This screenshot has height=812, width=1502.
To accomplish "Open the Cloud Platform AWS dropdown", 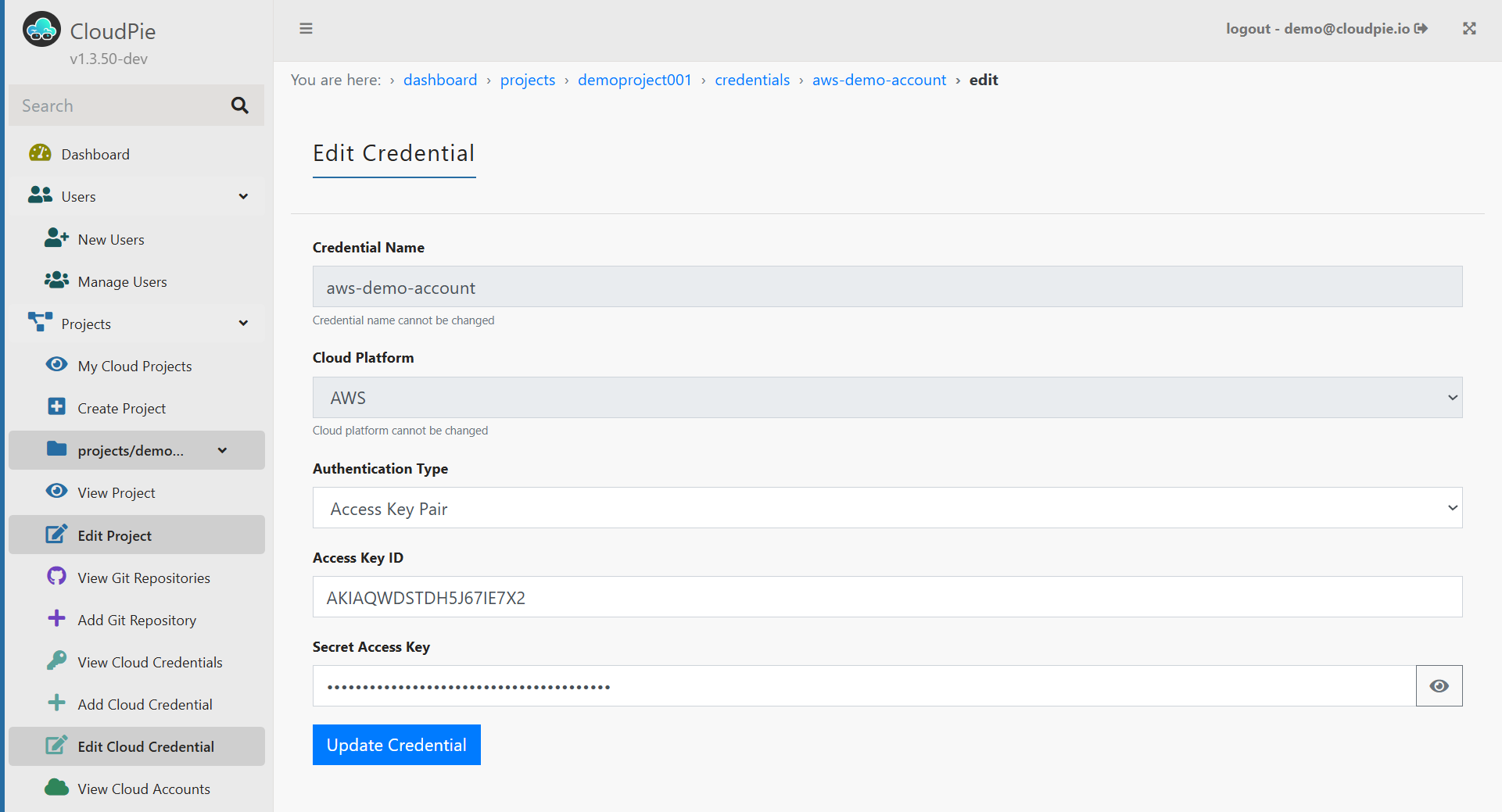I will pos(887,398).
